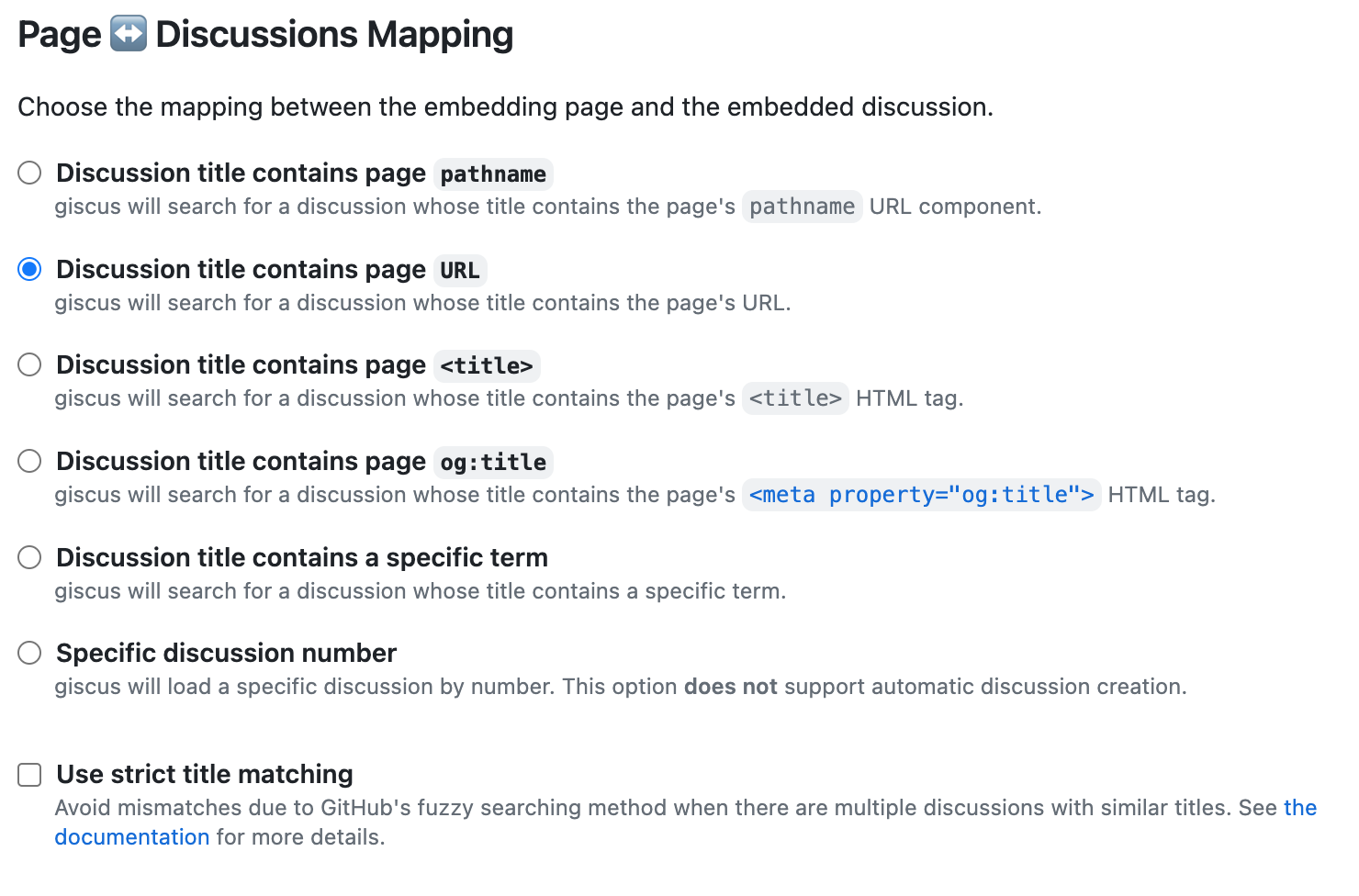Viewport: 1359px width, 896px height.
Task: Pick the og:title mapping radio button
Action: click(29, 461)
